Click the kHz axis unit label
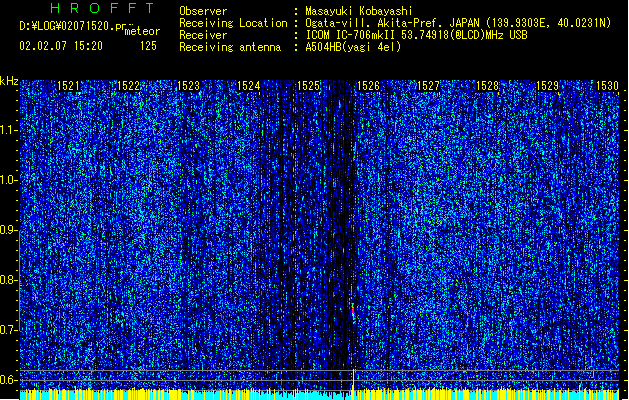 tap(9, 81)
